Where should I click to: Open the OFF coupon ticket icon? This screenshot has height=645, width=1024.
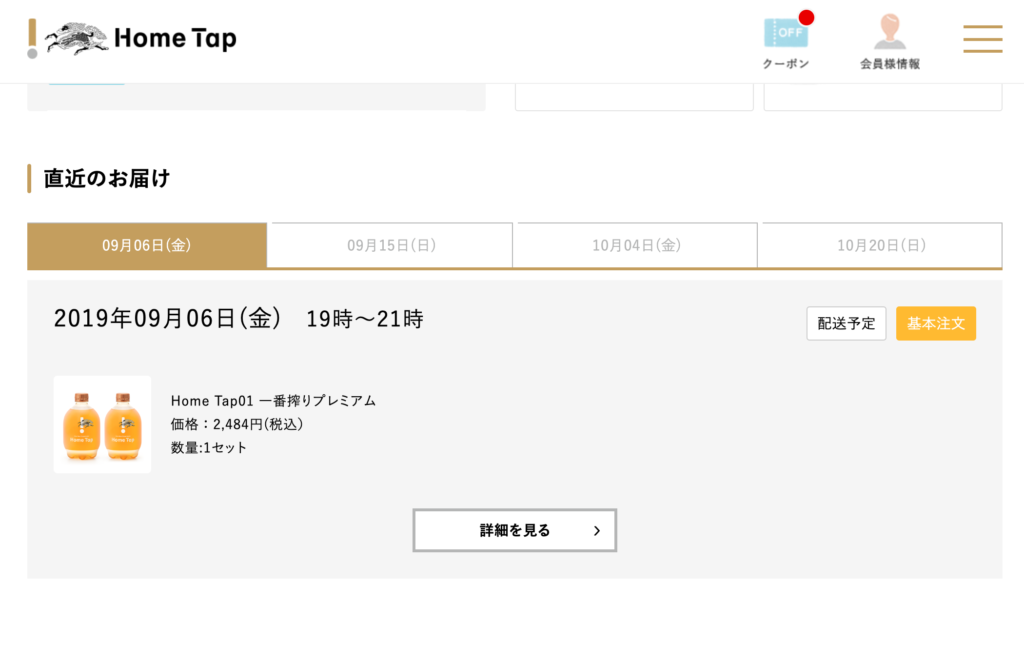785,33
